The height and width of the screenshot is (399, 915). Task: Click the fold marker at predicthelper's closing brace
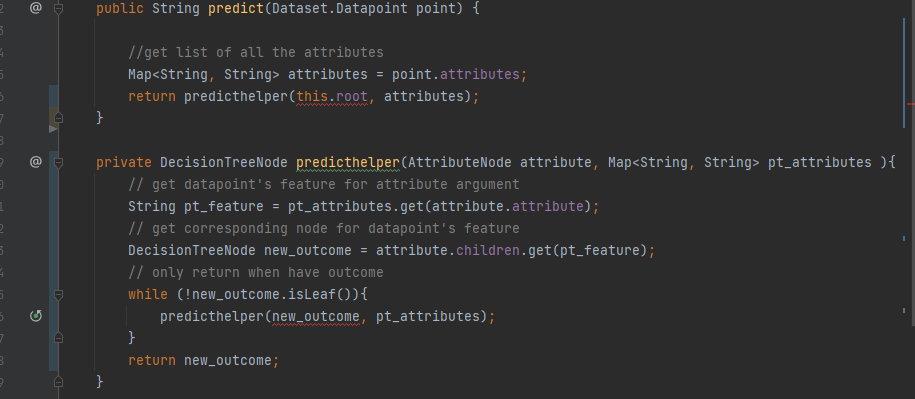click(x=58, y=382)
